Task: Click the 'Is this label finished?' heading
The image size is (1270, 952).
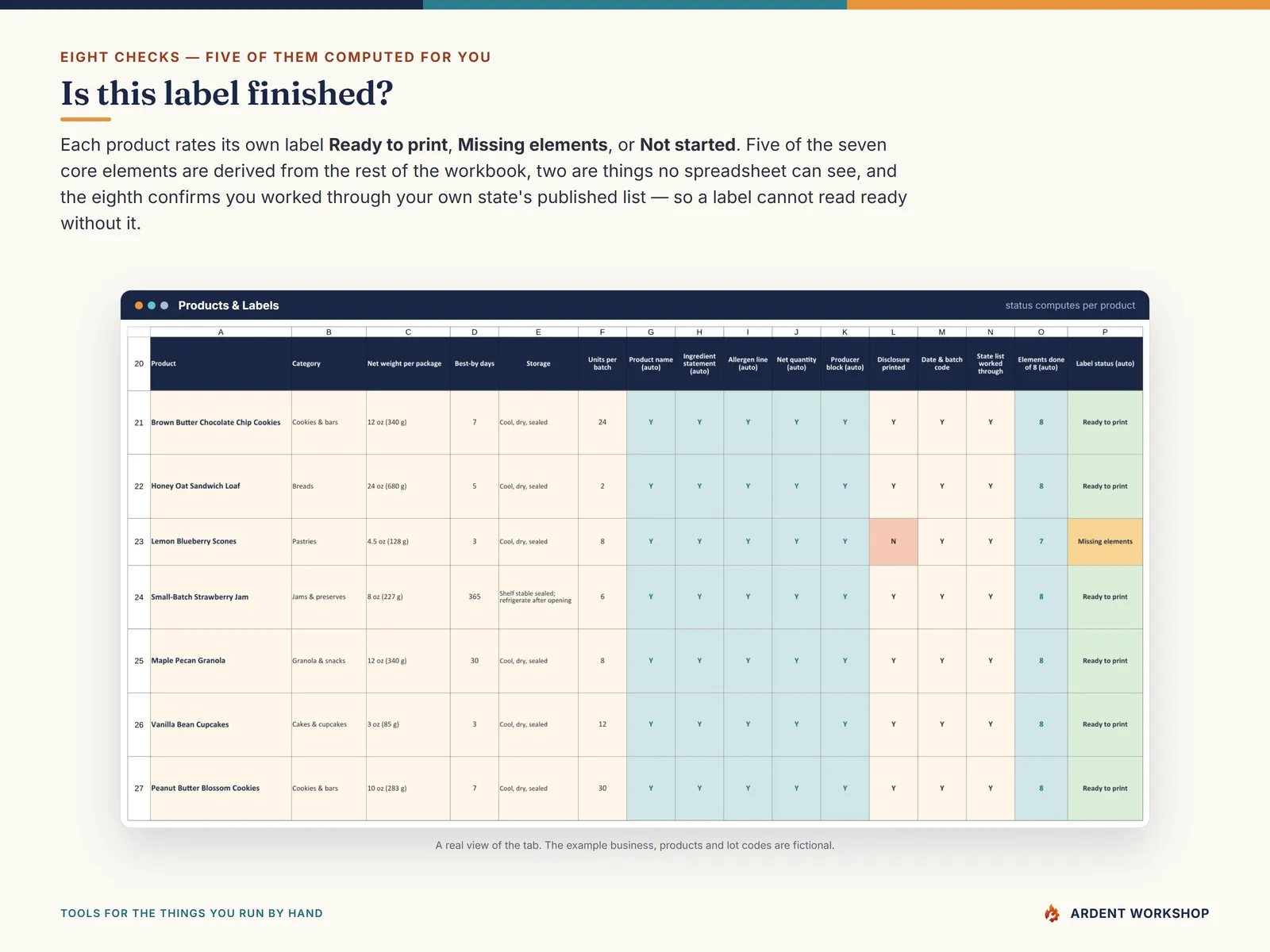Action: [x=227, y=94]
